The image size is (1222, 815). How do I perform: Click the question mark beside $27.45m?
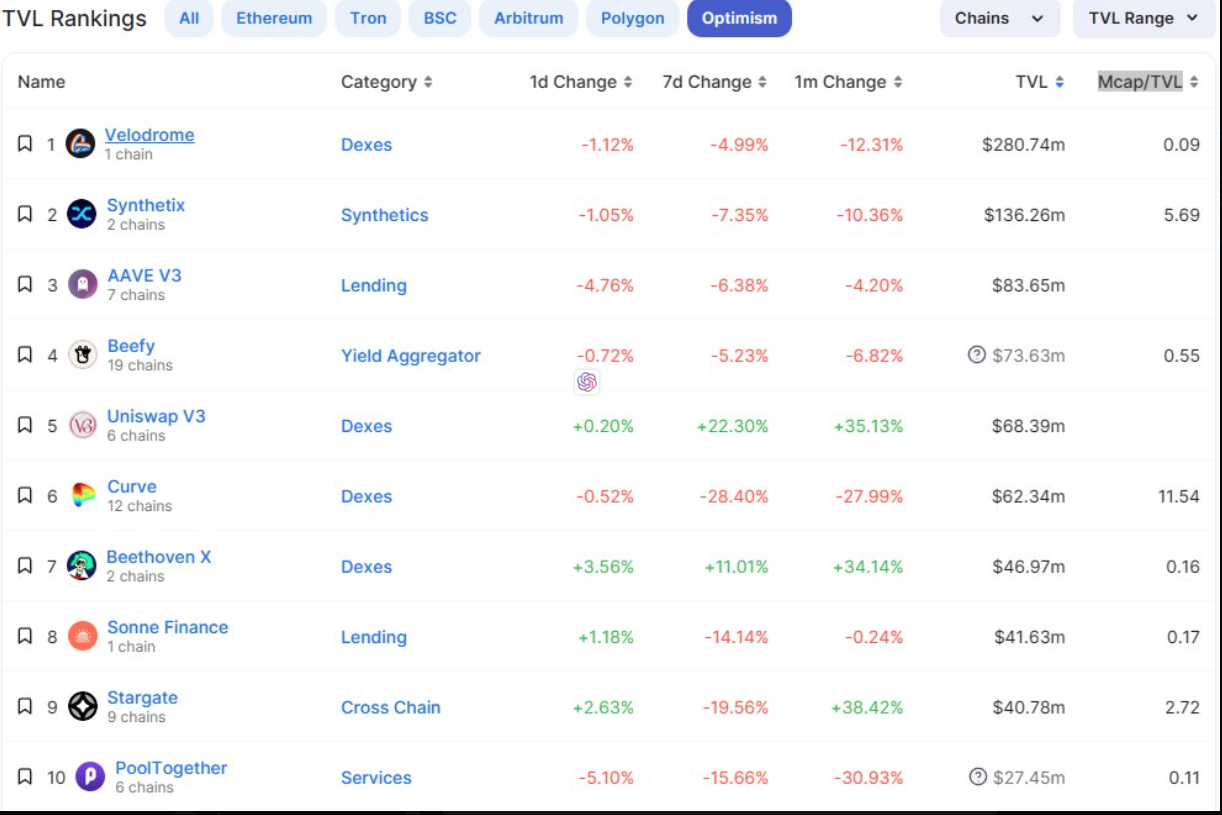[977, 777]
